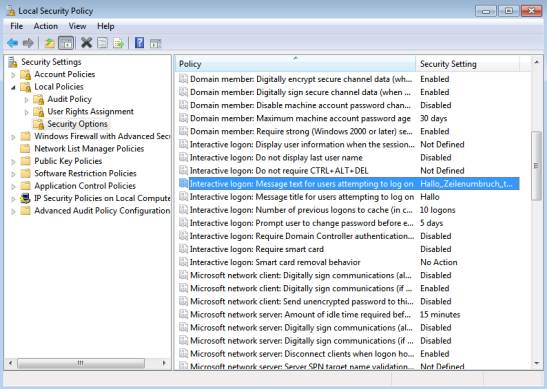
Task: Expand the Application Control Policies node
Action: click(x=13, y=186)
